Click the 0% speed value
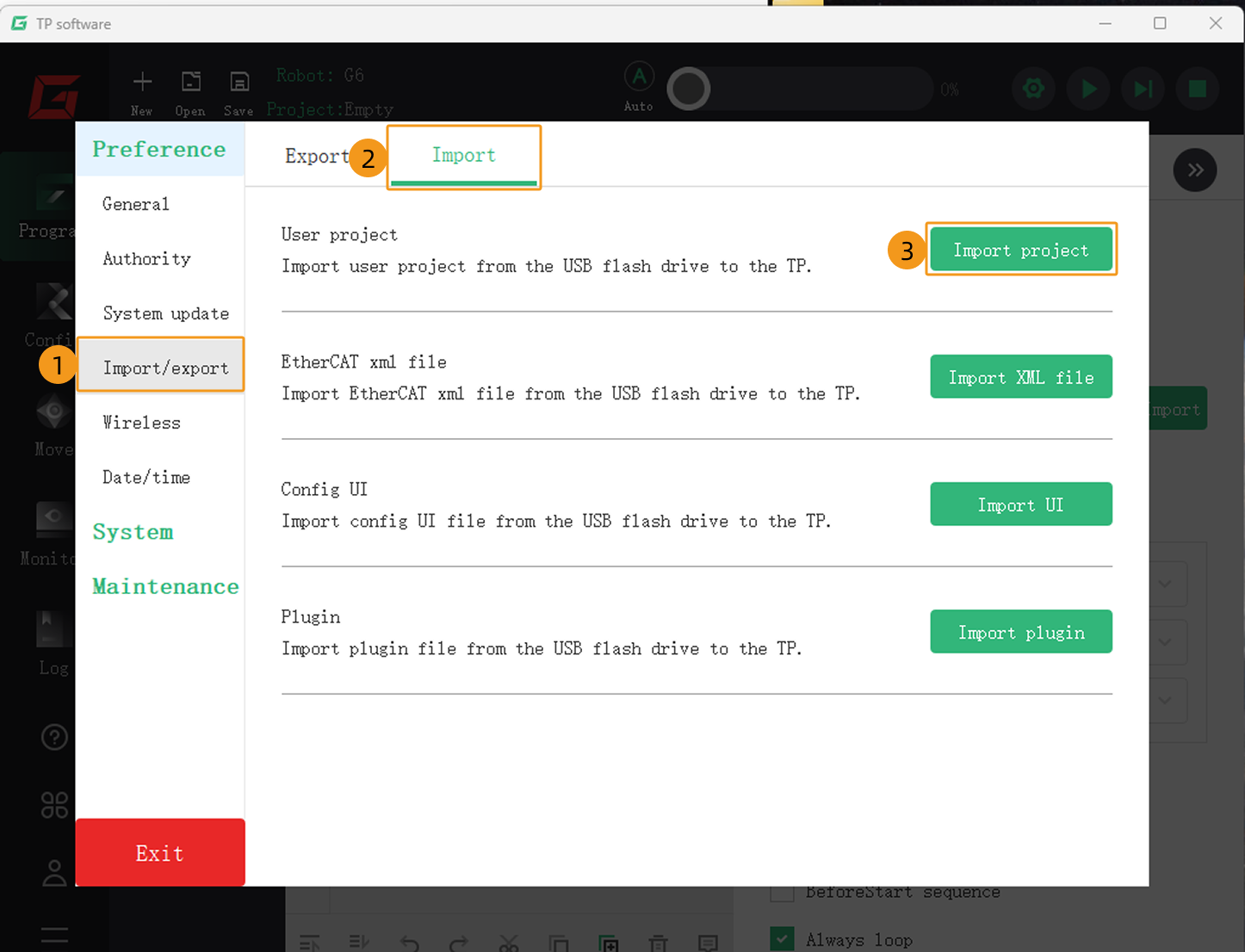The image size is (1245, 952). click(950, 90)
